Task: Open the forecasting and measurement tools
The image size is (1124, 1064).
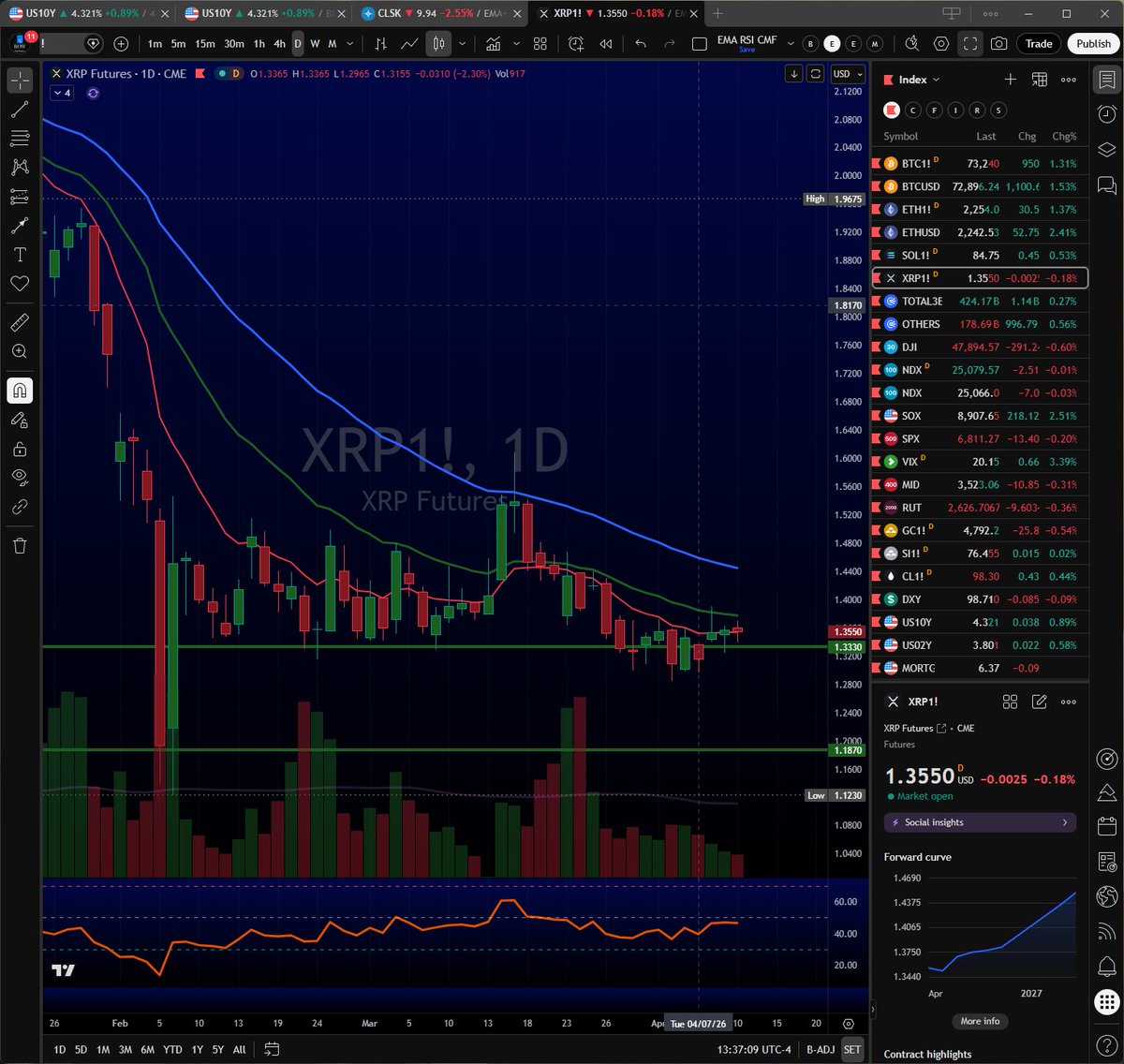Action: coord(20,197)
